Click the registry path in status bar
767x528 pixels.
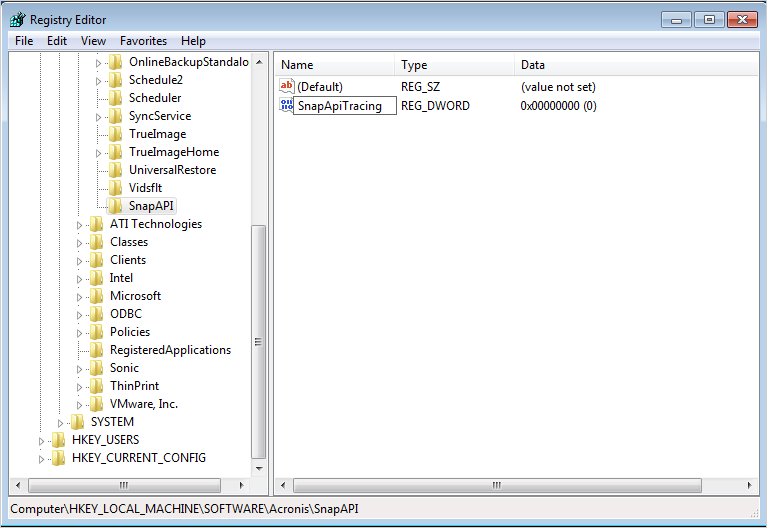click(x=184, y=509)
